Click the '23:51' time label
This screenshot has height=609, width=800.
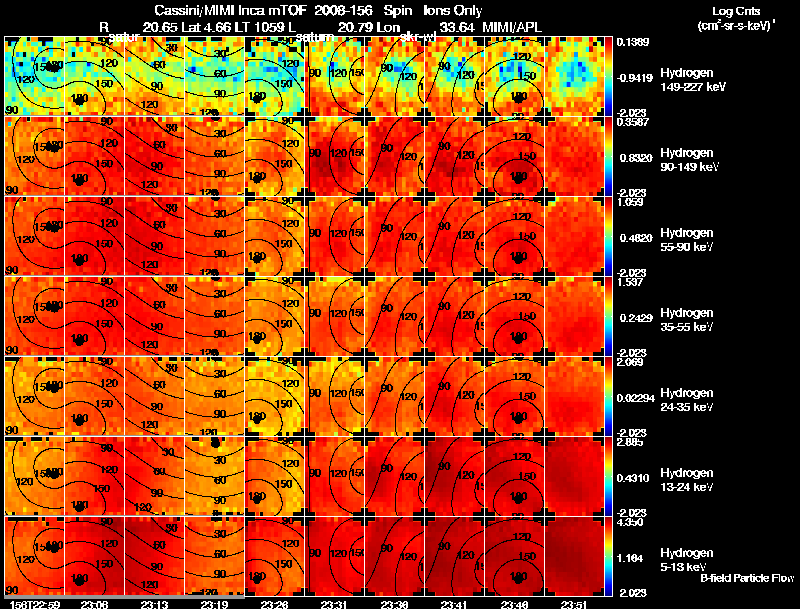pos(574,604)
